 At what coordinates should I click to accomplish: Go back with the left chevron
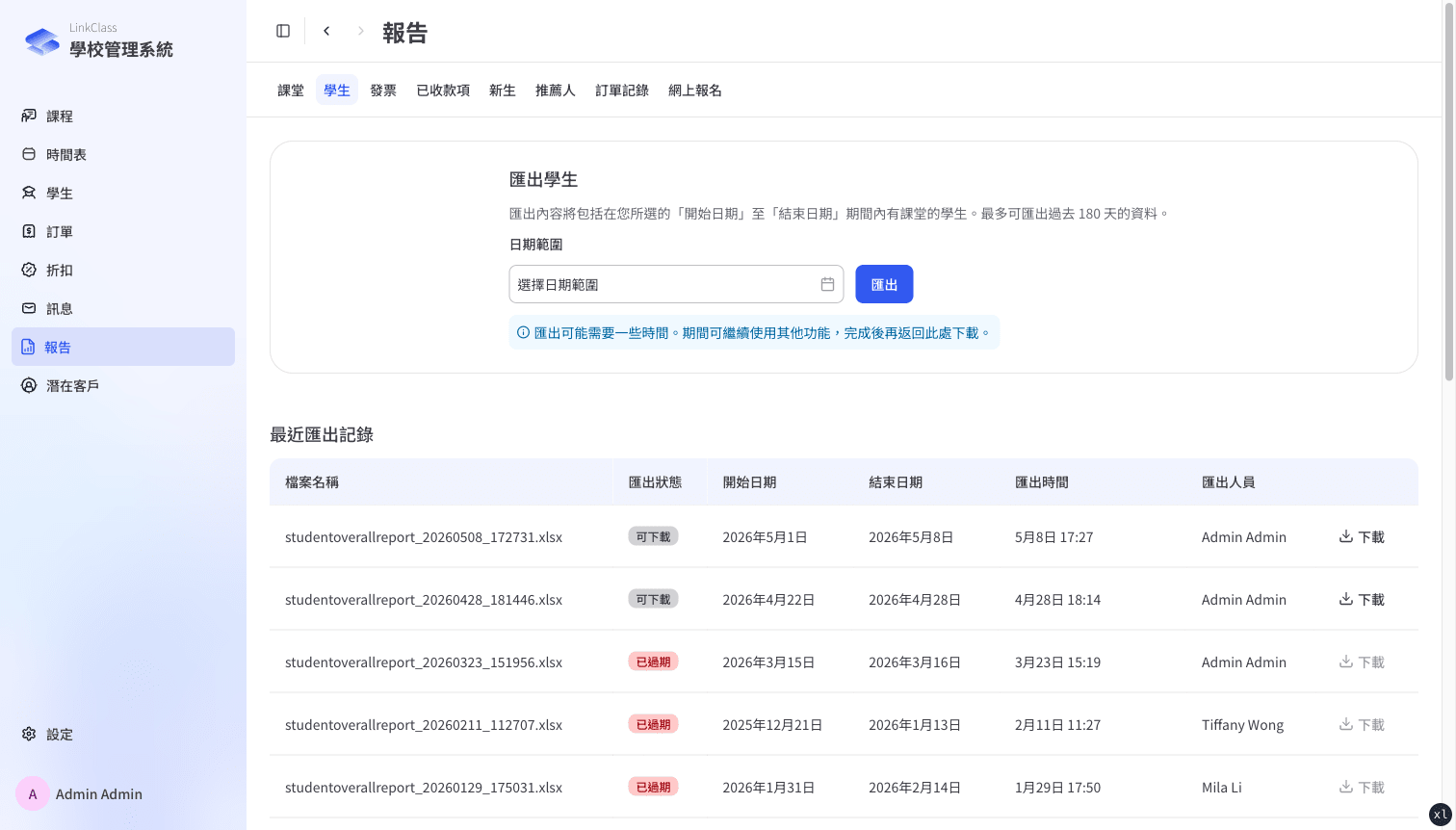point(326,31)
